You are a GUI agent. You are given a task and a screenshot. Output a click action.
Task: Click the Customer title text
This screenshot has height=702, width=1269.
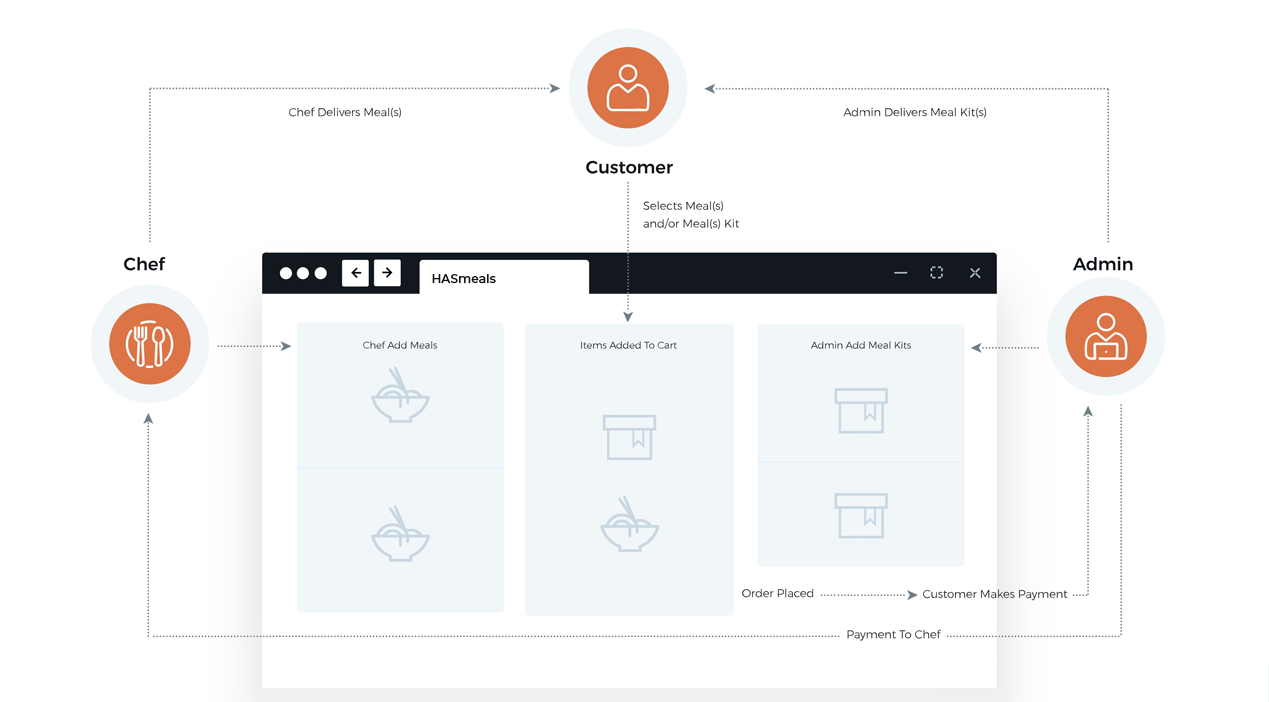click(629, 167)
